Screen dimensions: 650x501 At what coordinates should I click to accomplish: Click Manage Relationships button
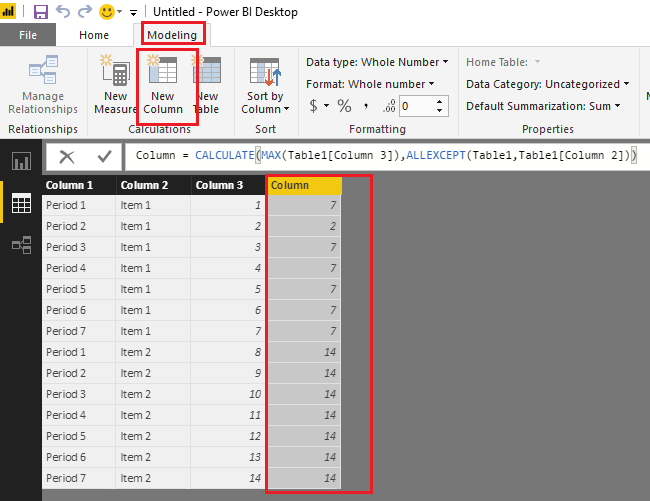pyautogui.click(x=43, y=85)
